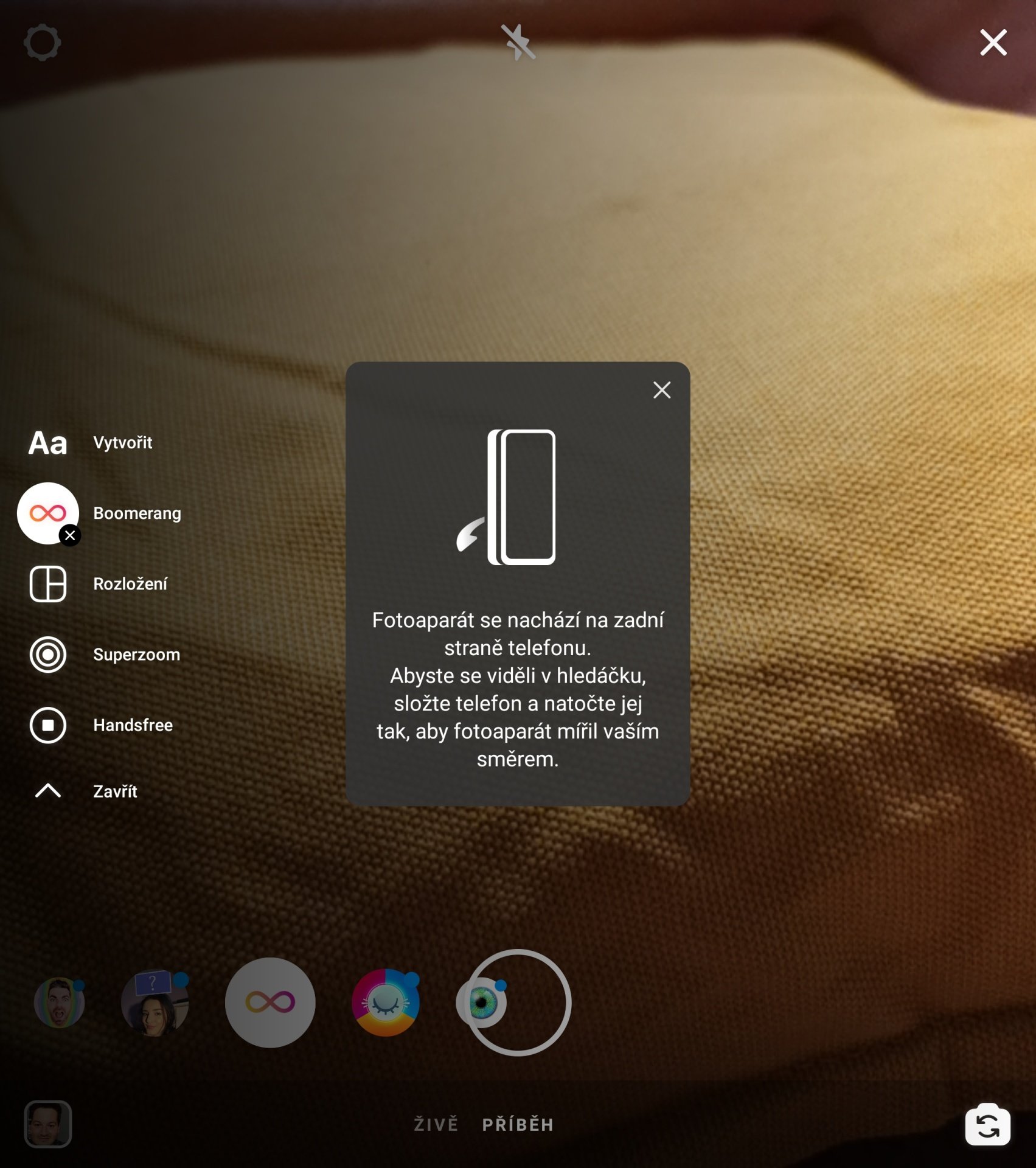Switch to ŽIVĚ live tab
The height and width of the screenshot is (1168, 1036).
point(436,1124)
